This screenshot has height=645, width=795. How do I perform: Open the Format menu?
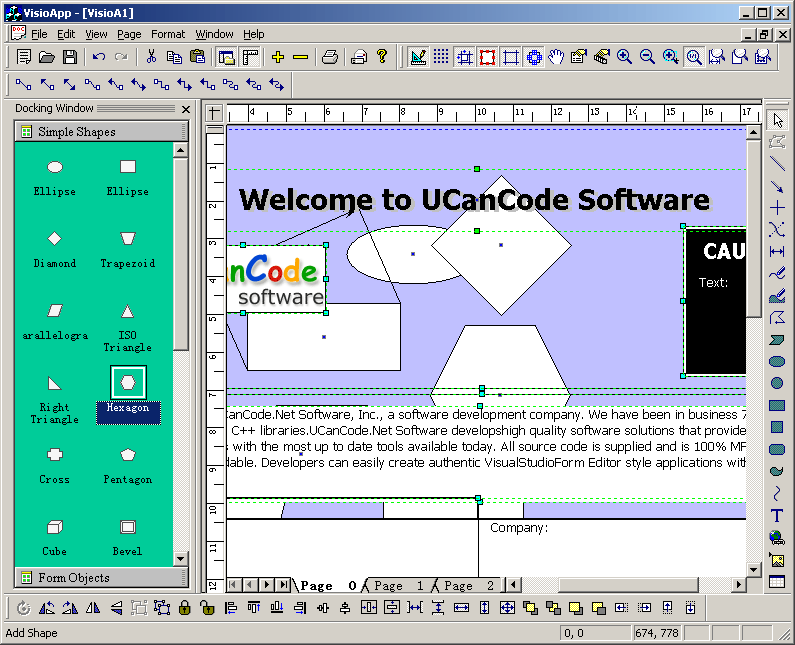[168, 34]
